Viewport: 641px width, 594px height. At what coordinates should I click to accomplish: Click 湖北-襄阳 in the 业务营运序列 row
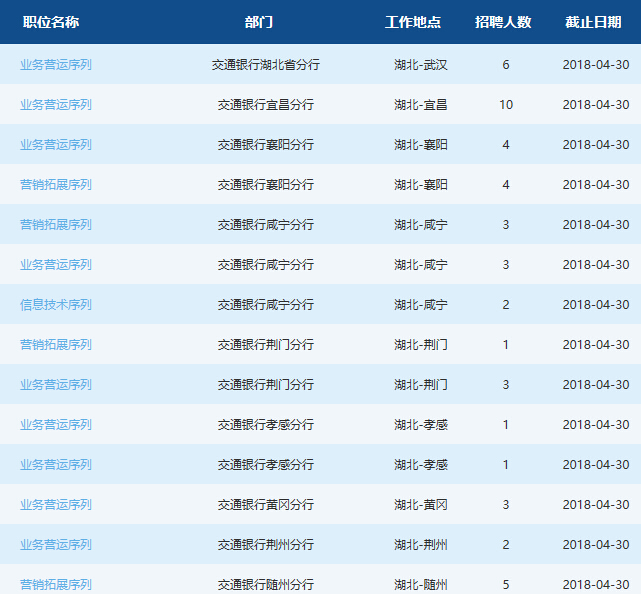(421, 145)
